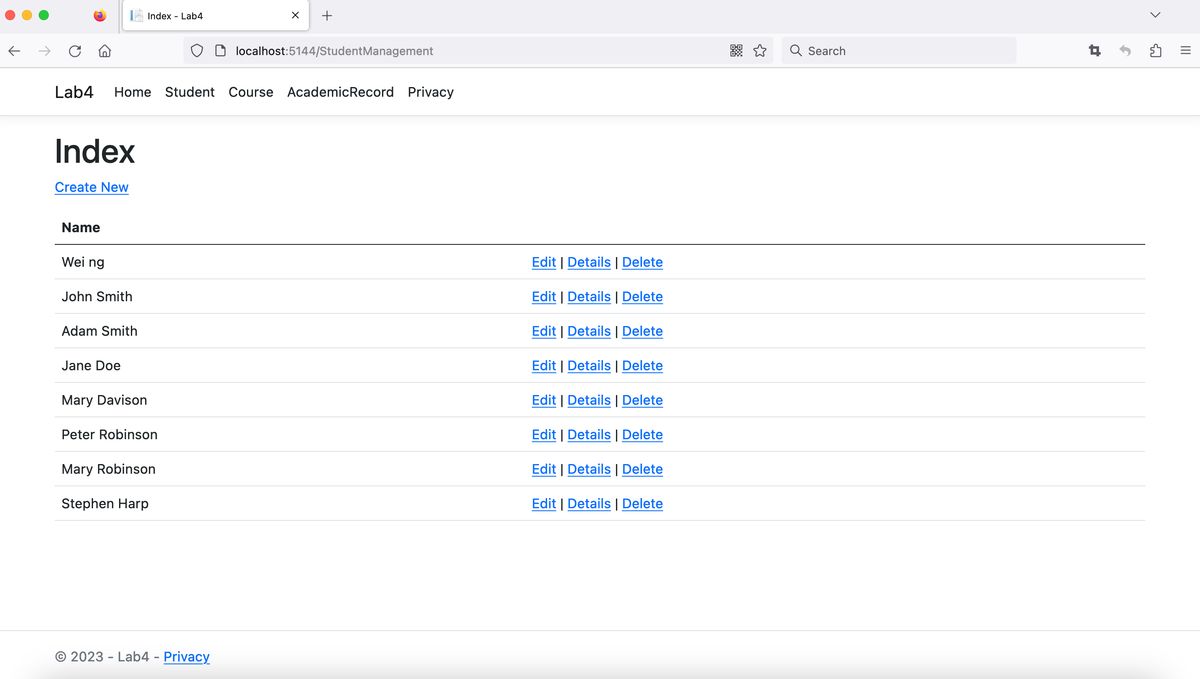Click the Search input field
Screen dimensions: 1200x679
[x=898, y=51]
